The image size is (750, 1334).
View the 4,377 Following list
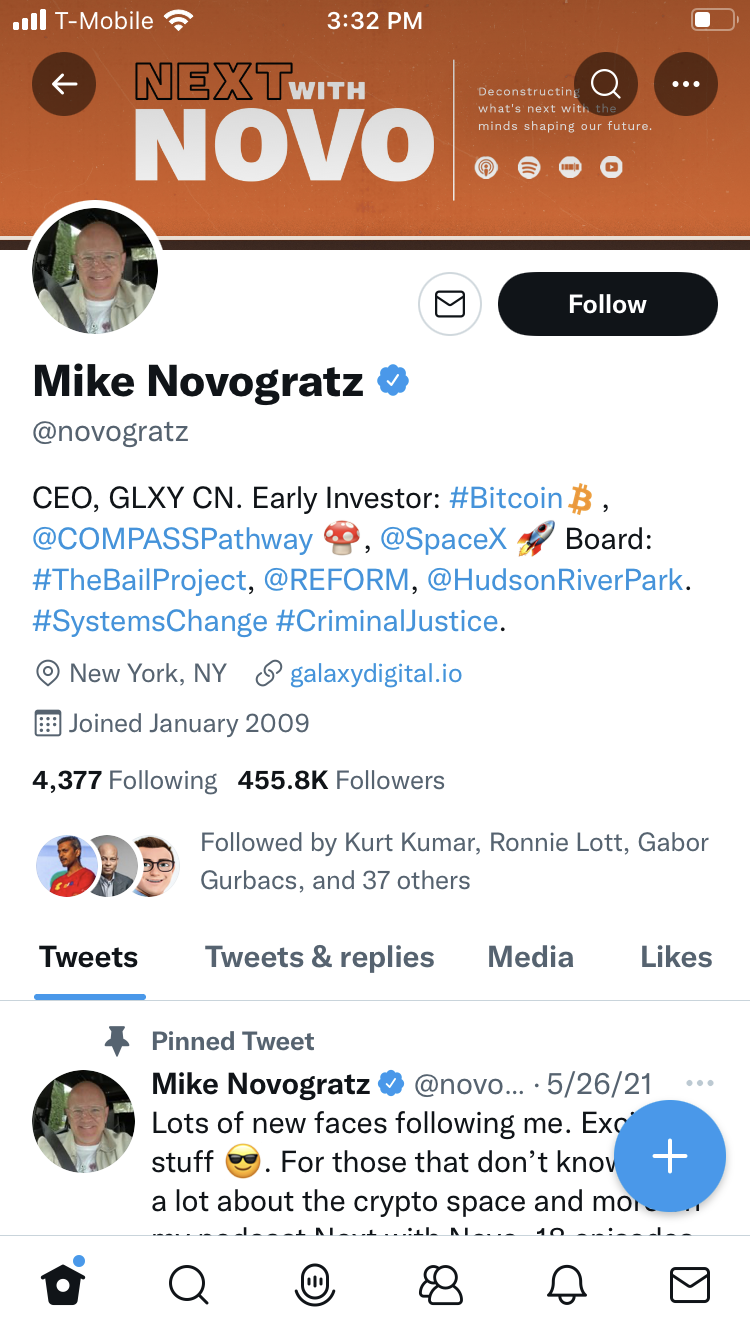tap(125, 781)
